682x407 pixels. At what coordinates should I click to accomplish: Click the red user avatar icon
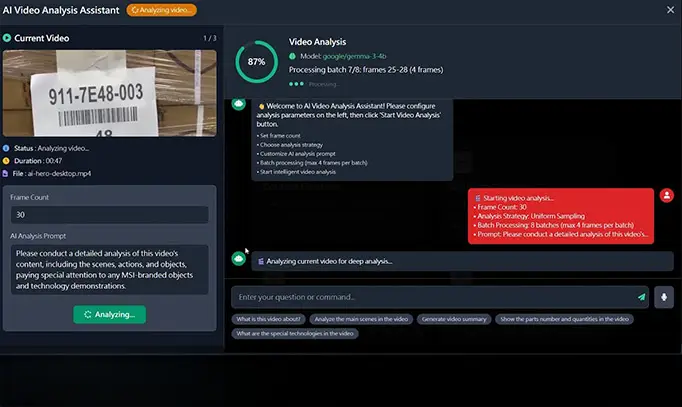tap(665, 197)
